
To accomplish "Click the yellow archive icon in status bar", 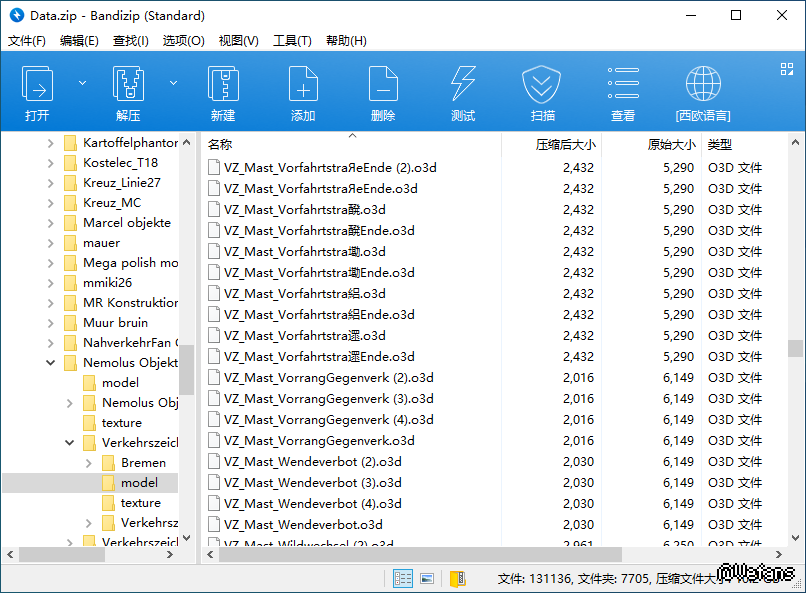I will 457,578.
